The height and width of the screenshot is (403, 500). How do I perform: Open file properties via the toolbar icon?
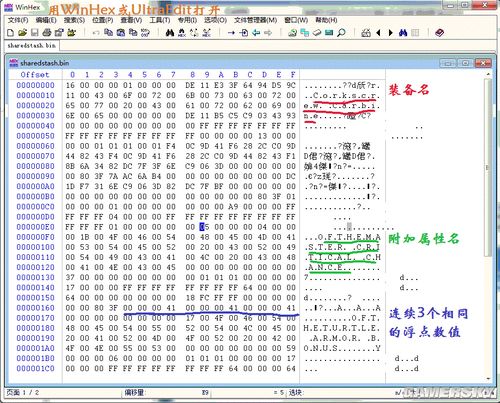(x=59, y=33)
